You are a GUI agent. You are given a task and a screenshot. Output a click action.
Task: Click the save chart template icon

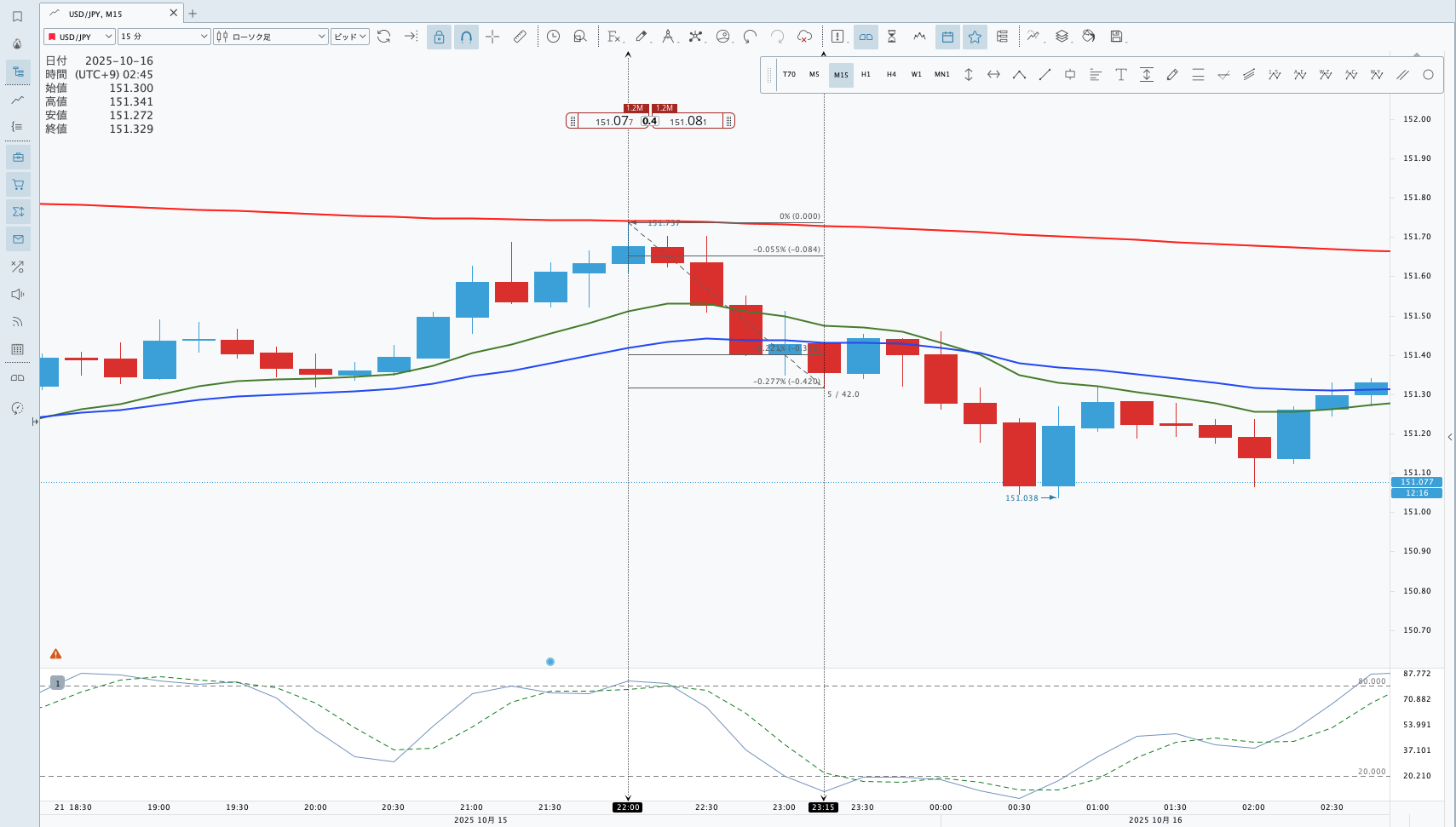click(x=1116, y=37)
